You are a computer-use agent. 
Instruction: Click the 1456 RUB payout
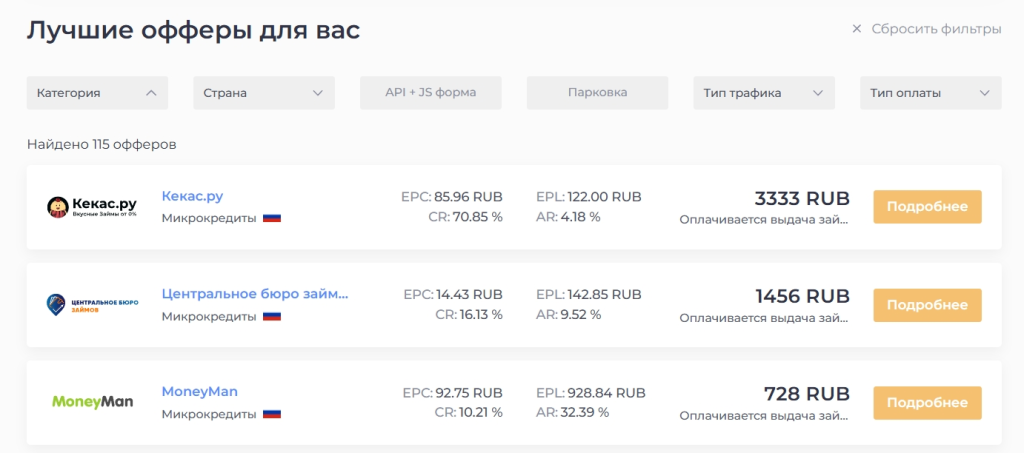point(803,296)
